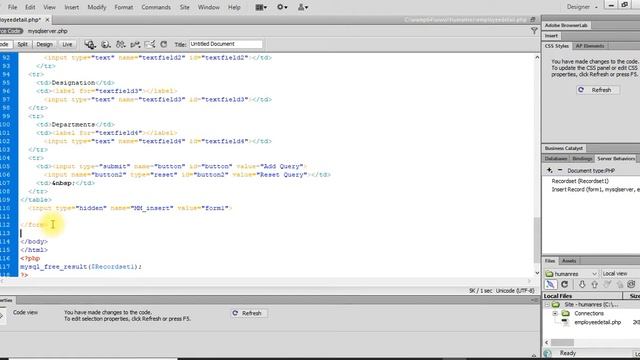Switch to the Assets tab
640x360 pixels.
coord(569,261)
